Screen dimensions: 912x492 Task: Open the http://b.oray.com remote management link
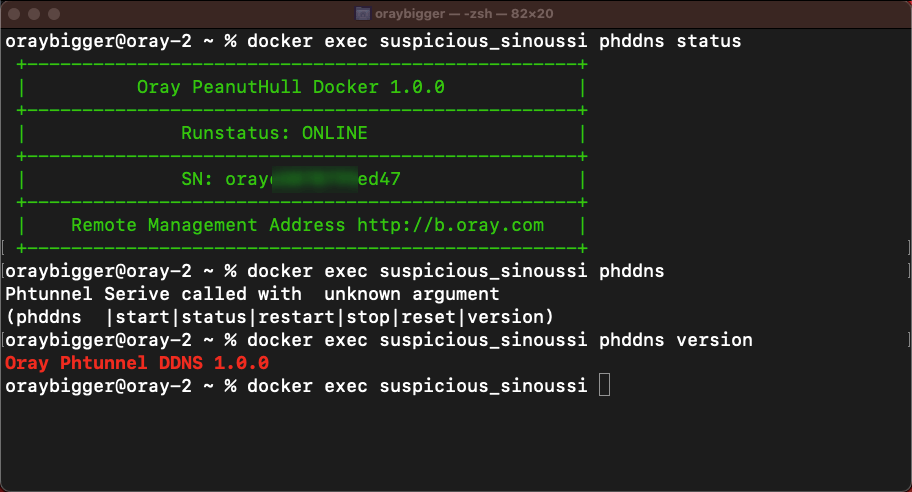pyautogui.click(x=451, y=225)
